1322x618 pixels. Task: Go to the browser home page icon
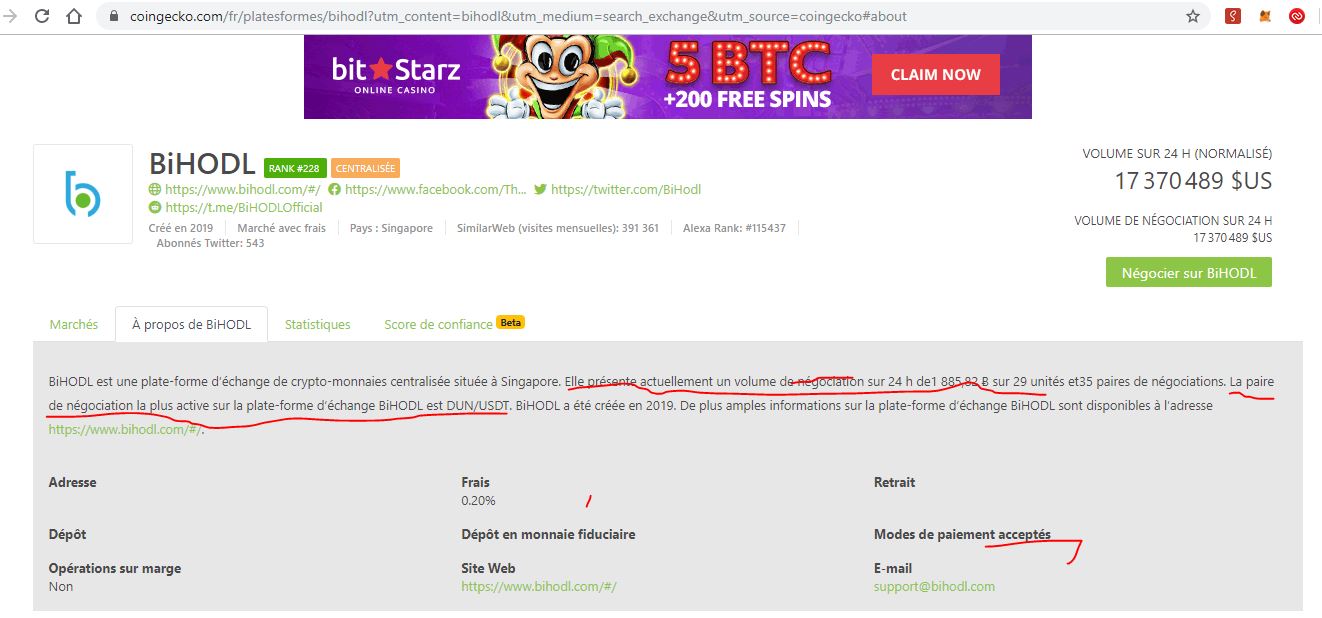(73, 16)
